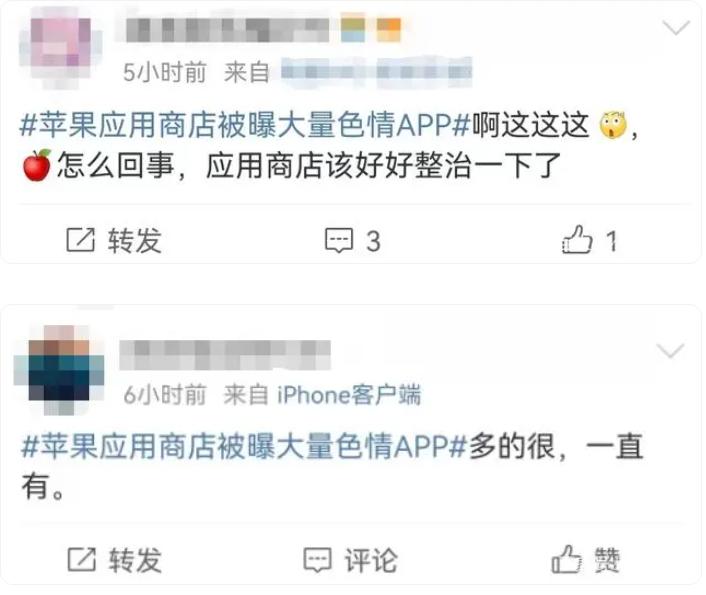Open the hashtag topic in first post
Image resolution: width=706 pixels, height=595 pixels.
pos(245,125)
